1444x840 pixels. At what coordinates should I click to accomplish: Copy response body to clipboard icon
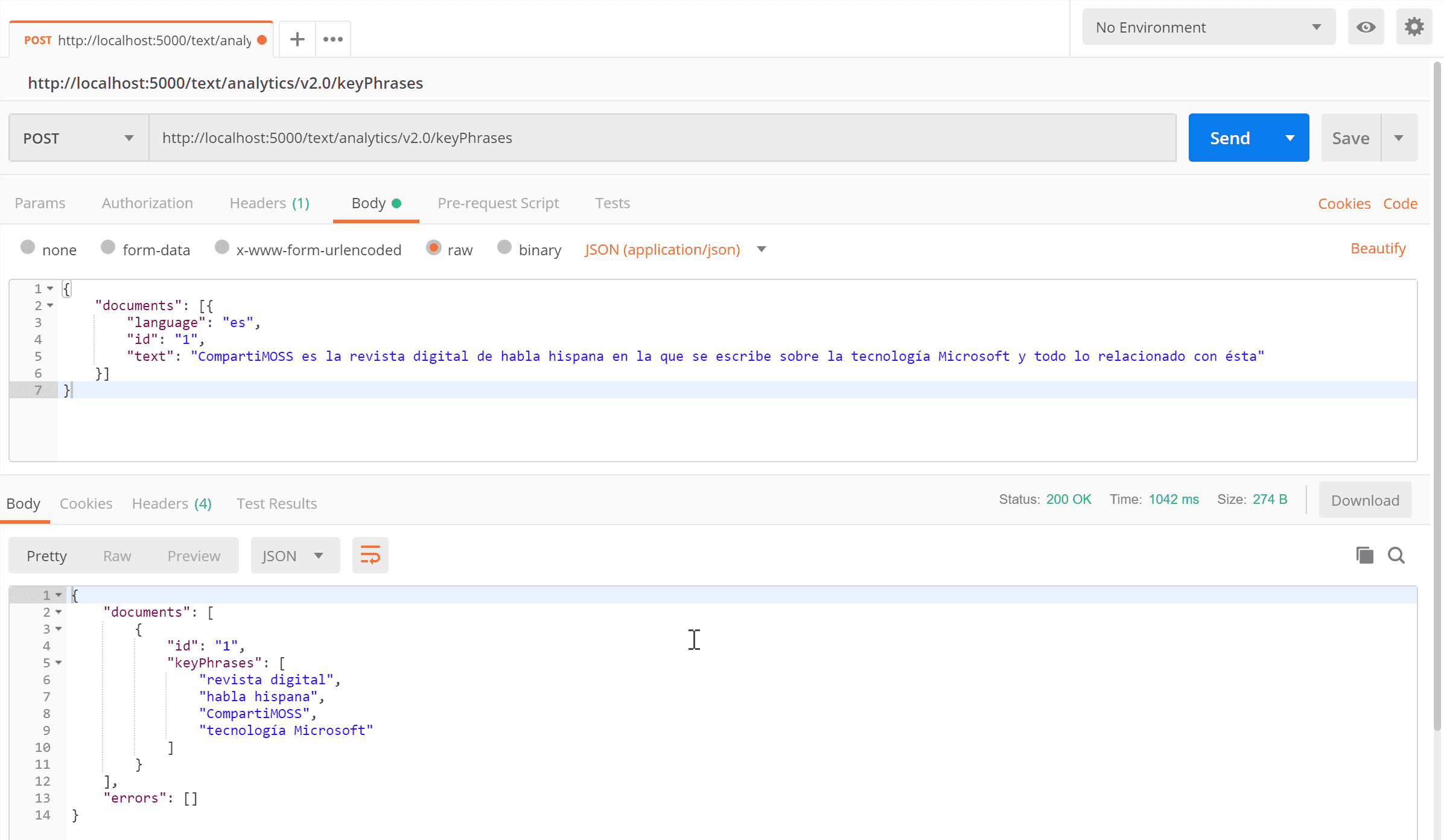1364,555
